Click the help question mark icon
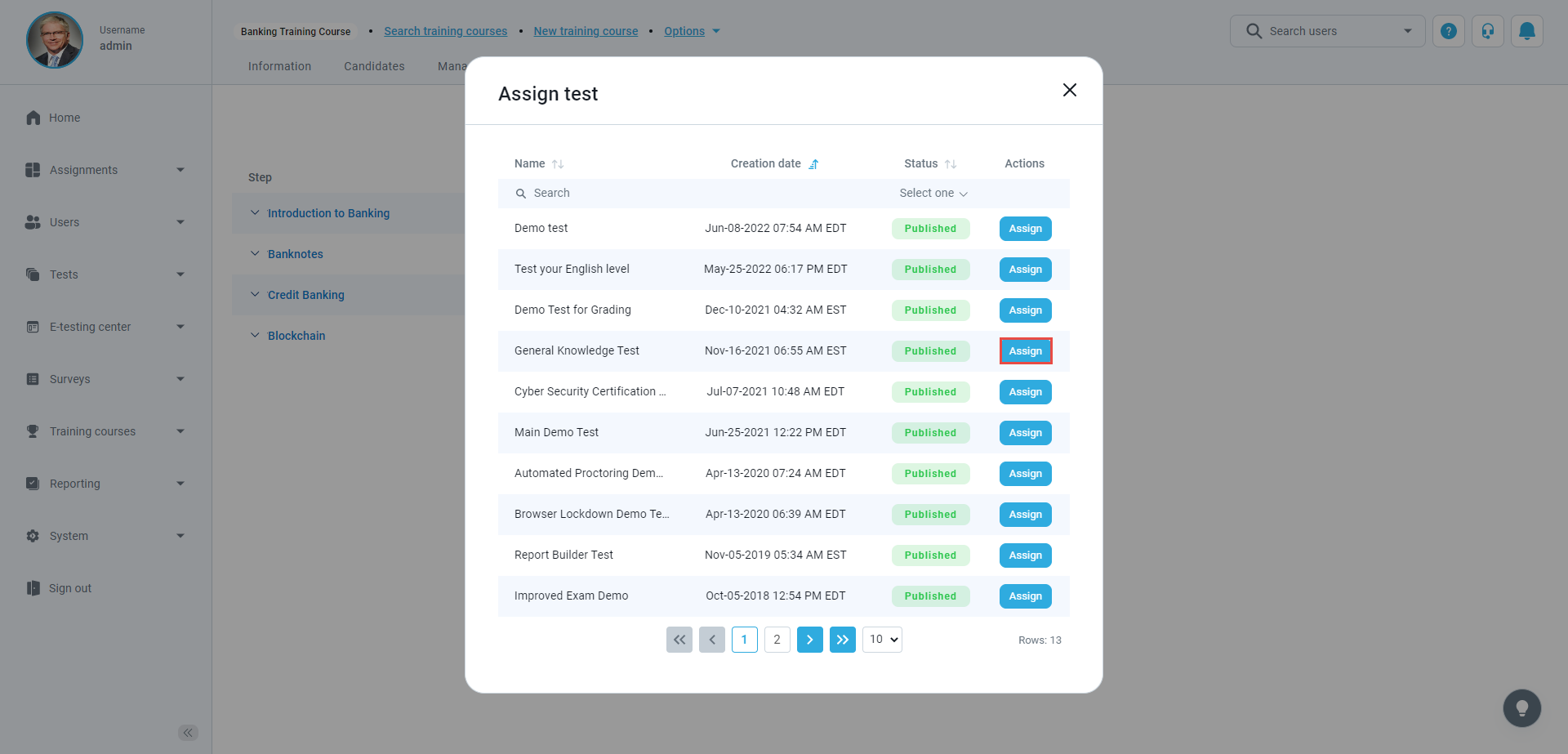The width and height of the screenshot is (1568, 754). (x=1448, y=31)
